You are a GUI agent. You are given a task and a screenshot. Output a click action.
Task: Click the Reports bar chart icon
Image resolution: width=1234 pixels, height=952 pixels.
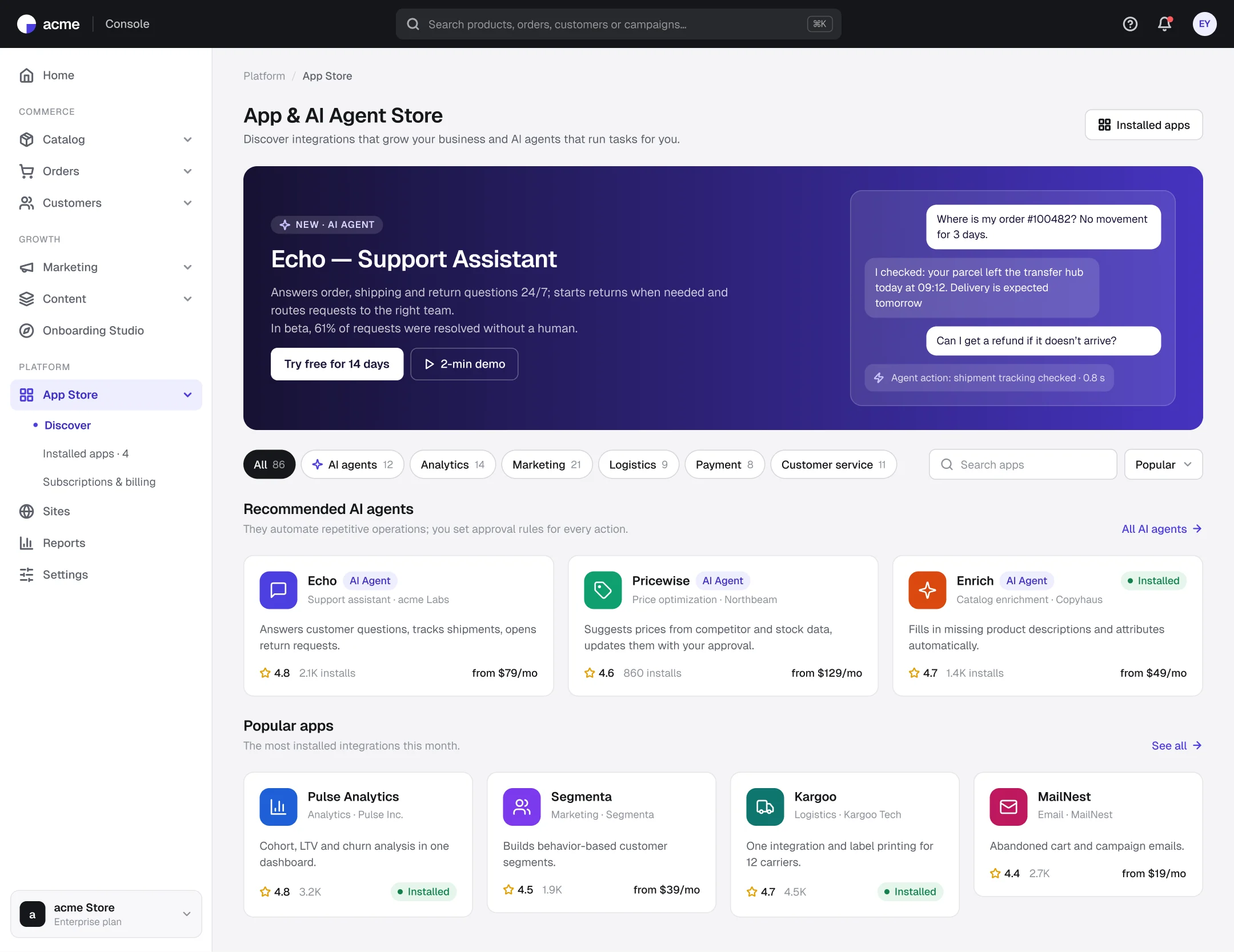[26, 543]
